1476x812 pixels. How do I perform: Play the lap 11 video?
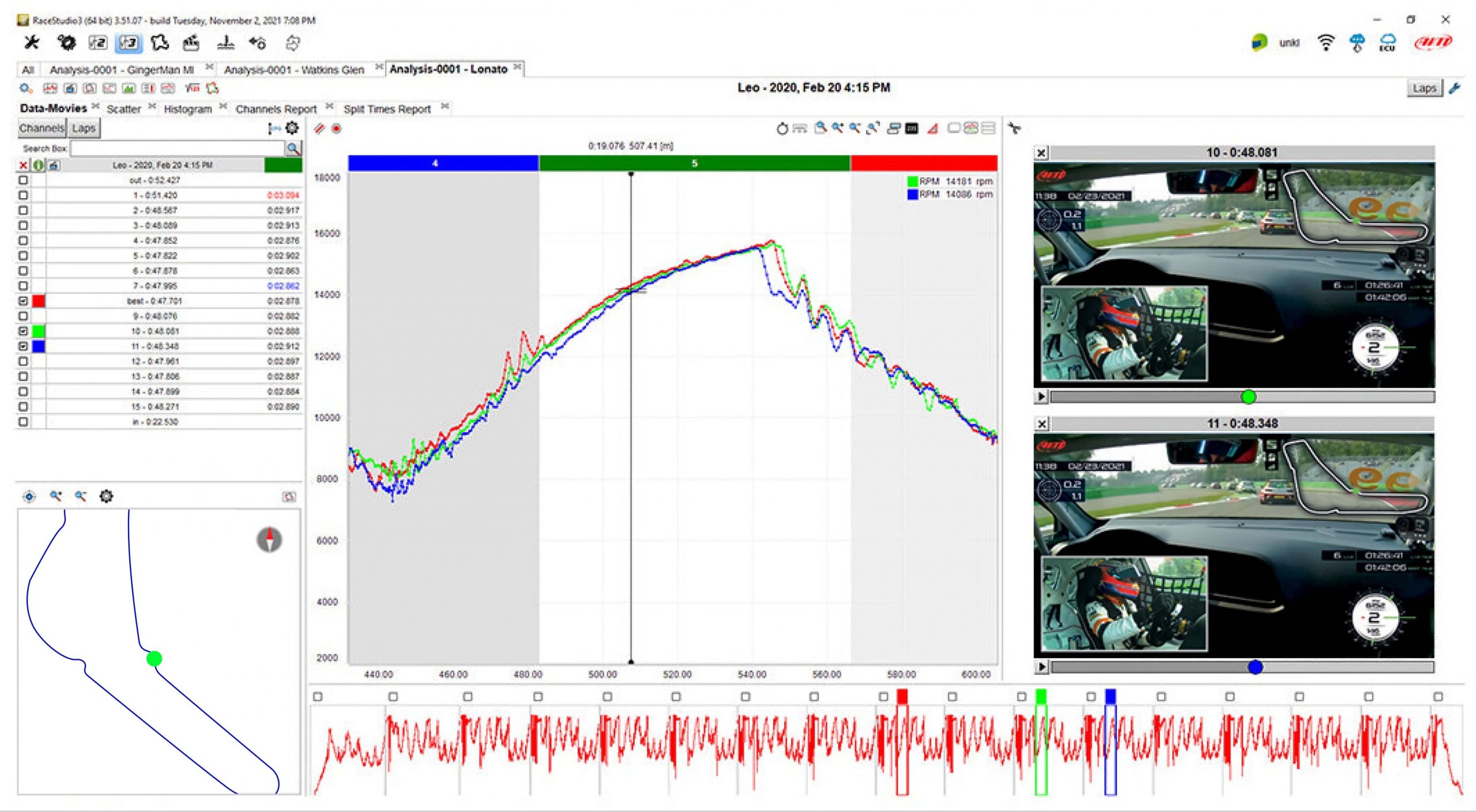click(1041, 667)
